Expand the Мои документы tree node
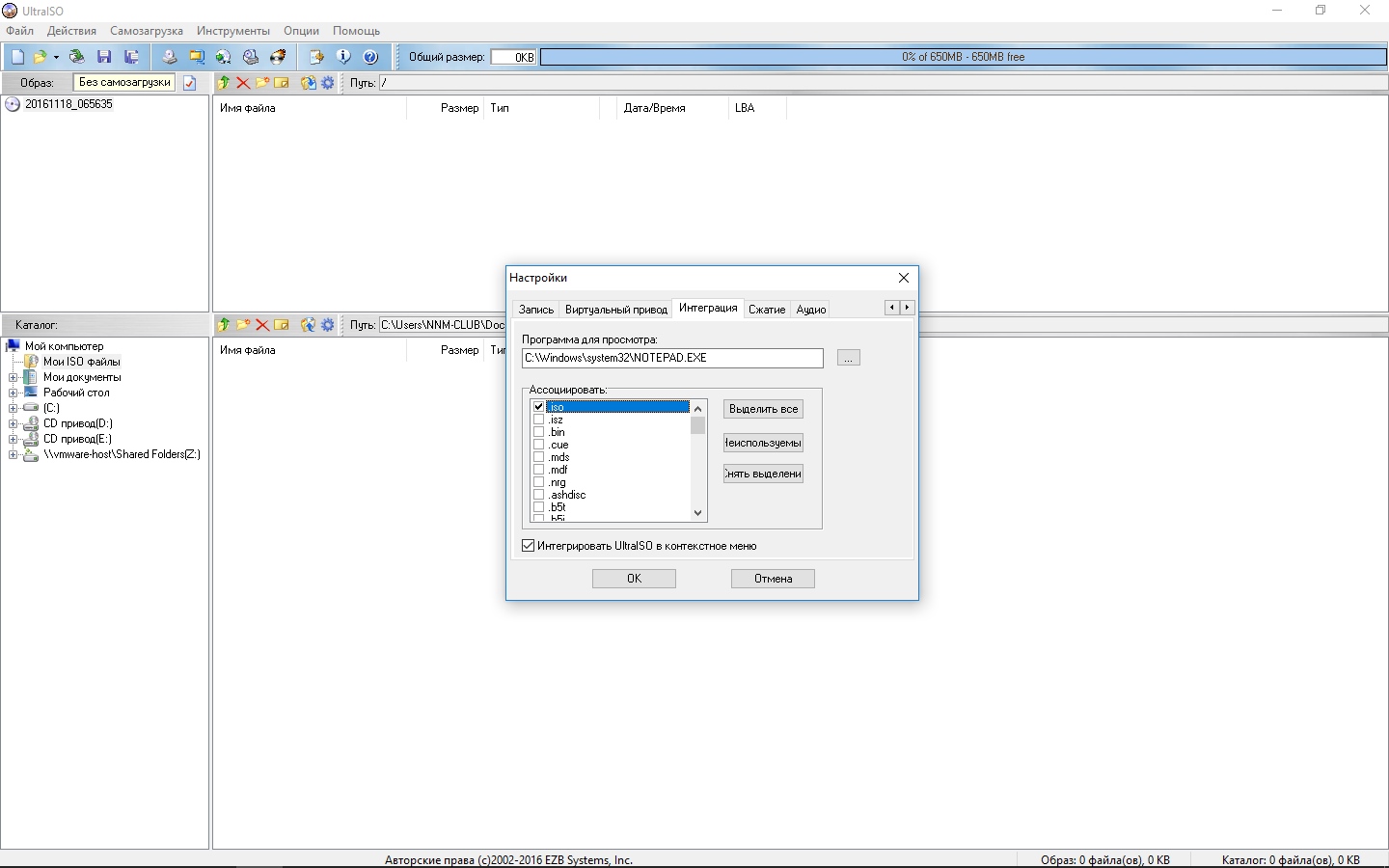 [x=14, y=377]
